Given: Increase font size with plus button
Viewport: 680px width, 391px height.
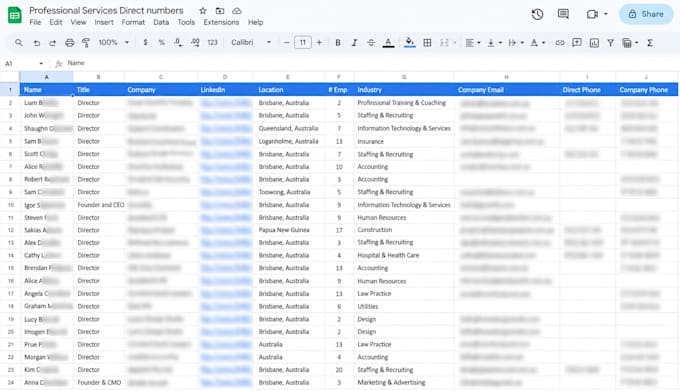Looking at the screenshot, I should pos(319,42).
